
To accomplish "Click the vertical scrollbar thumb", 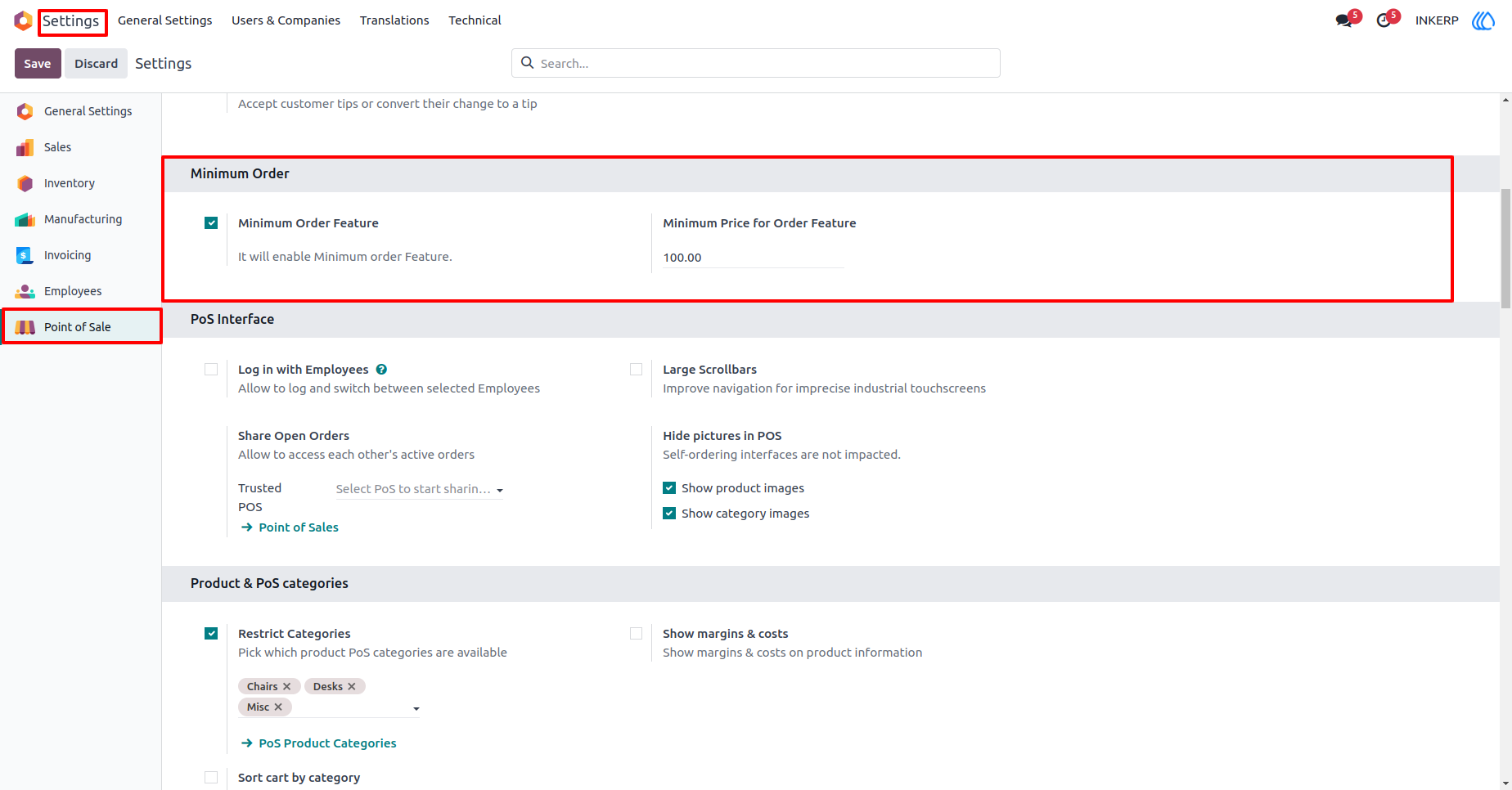I will pos(1505,249).
